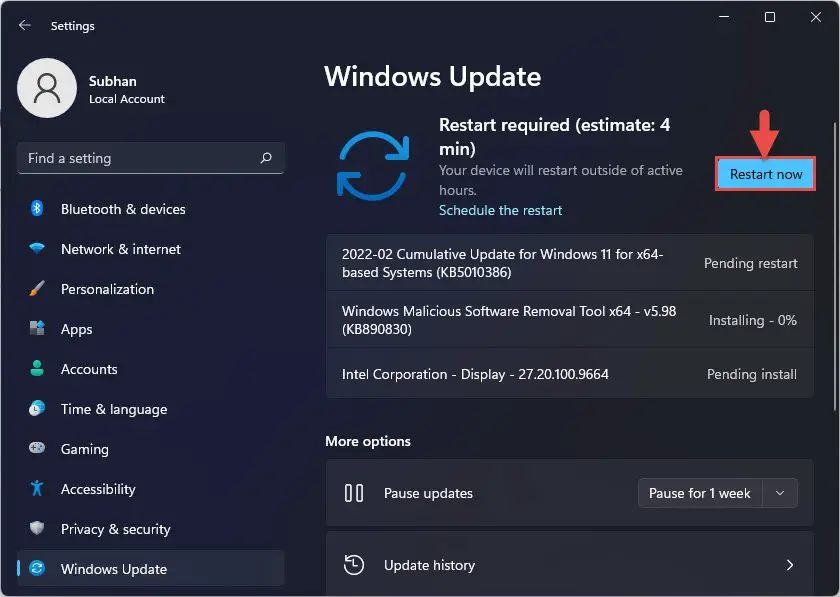This screenshot has height=597, width=840.
Task: Click the Windows Update sidebar icon
Action: (37, 569)
